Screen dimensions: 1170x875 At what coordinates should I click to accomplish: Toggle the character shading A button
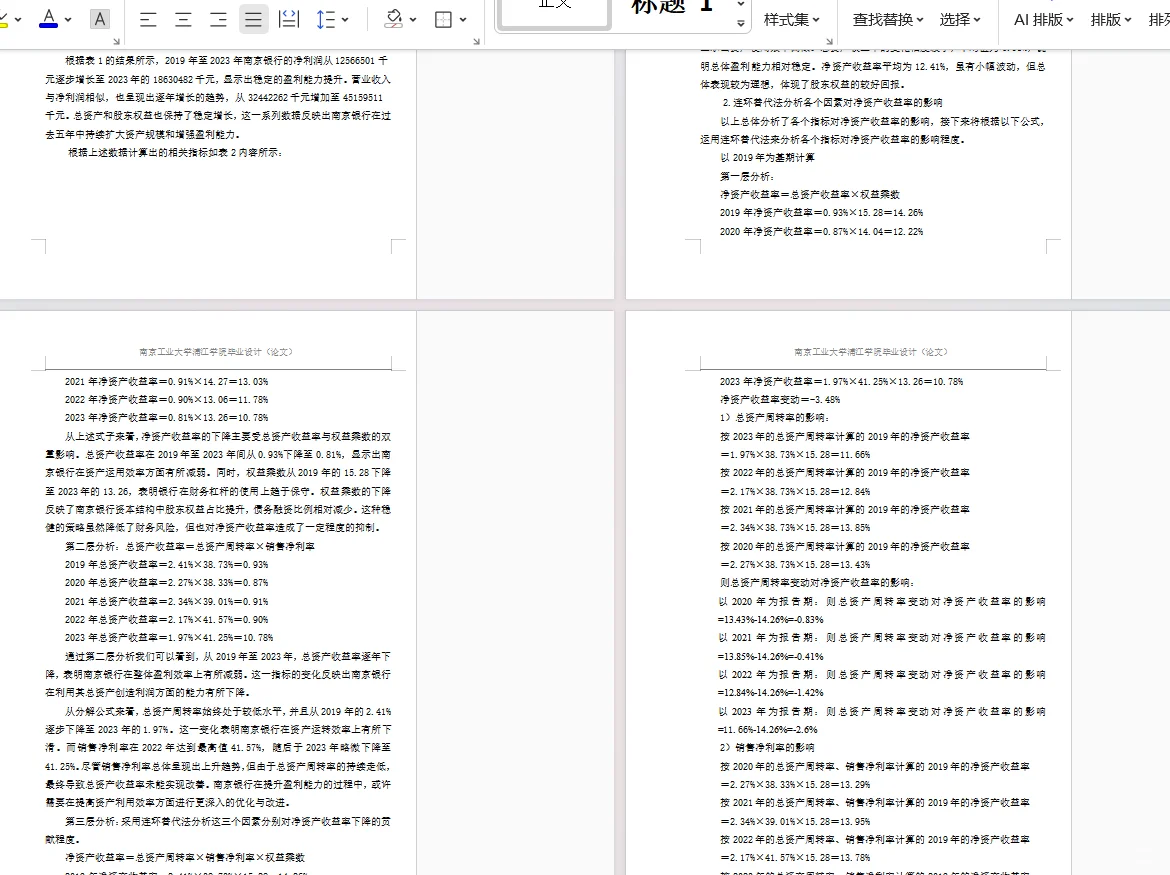coord(99,19)
